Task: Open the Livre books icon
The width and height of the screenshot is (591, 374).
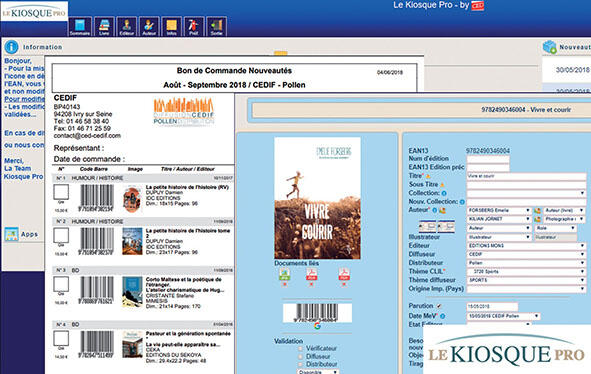Action: click(x=104, y=27)
